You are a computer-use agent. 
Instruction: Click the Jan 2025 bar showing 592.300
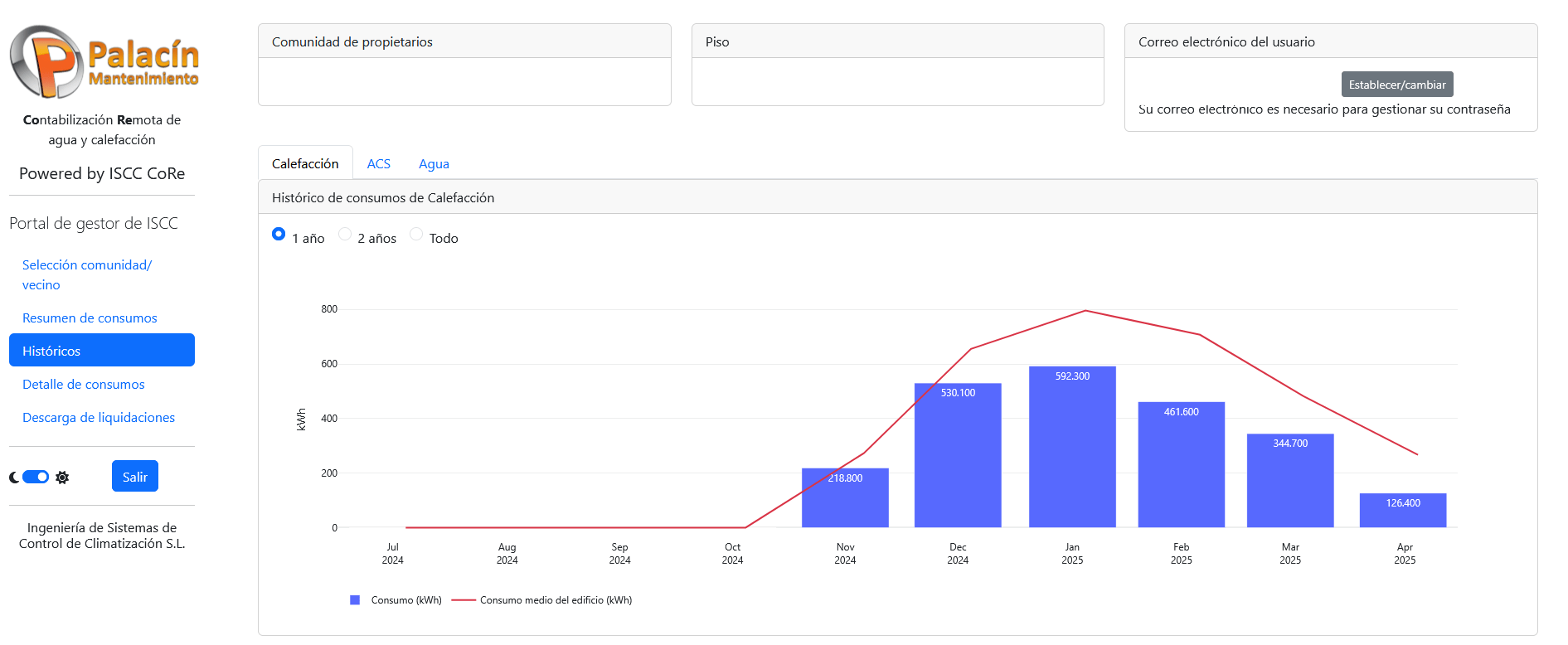click(x=1071, y=448)
